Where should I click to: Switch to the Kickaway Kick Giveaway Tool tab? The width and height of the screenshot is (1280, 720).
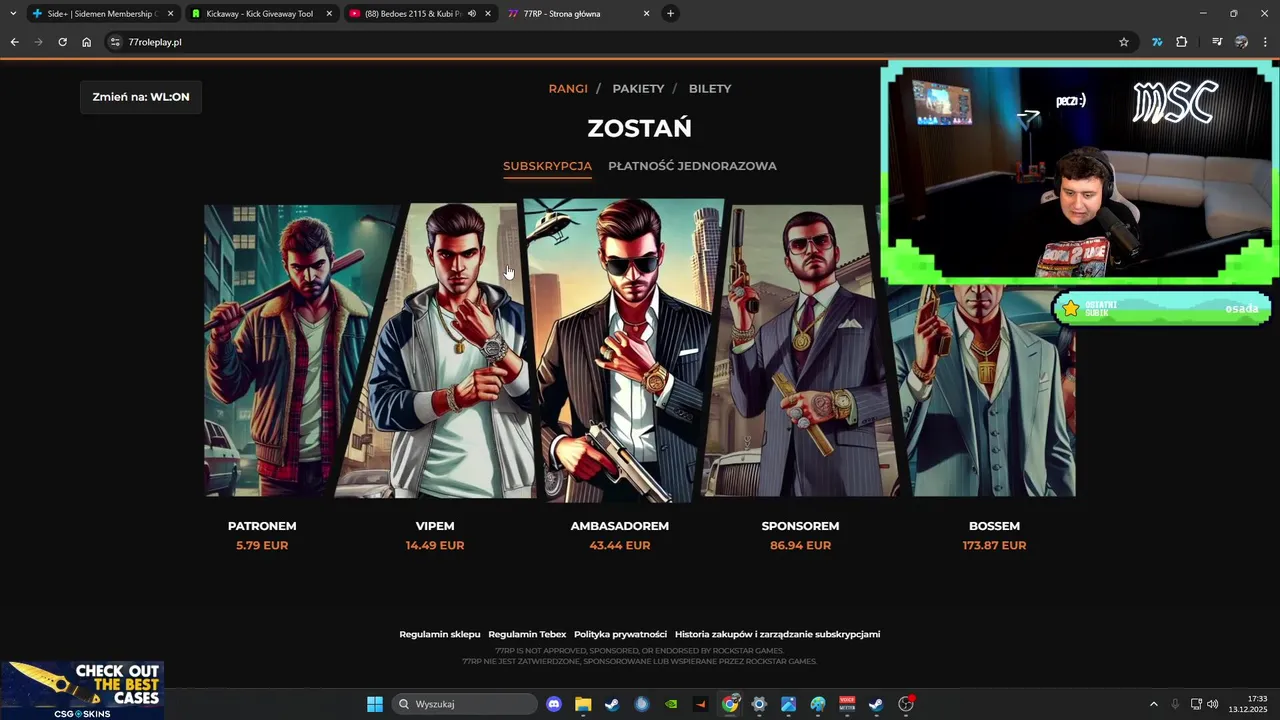(x=262, y=14)
